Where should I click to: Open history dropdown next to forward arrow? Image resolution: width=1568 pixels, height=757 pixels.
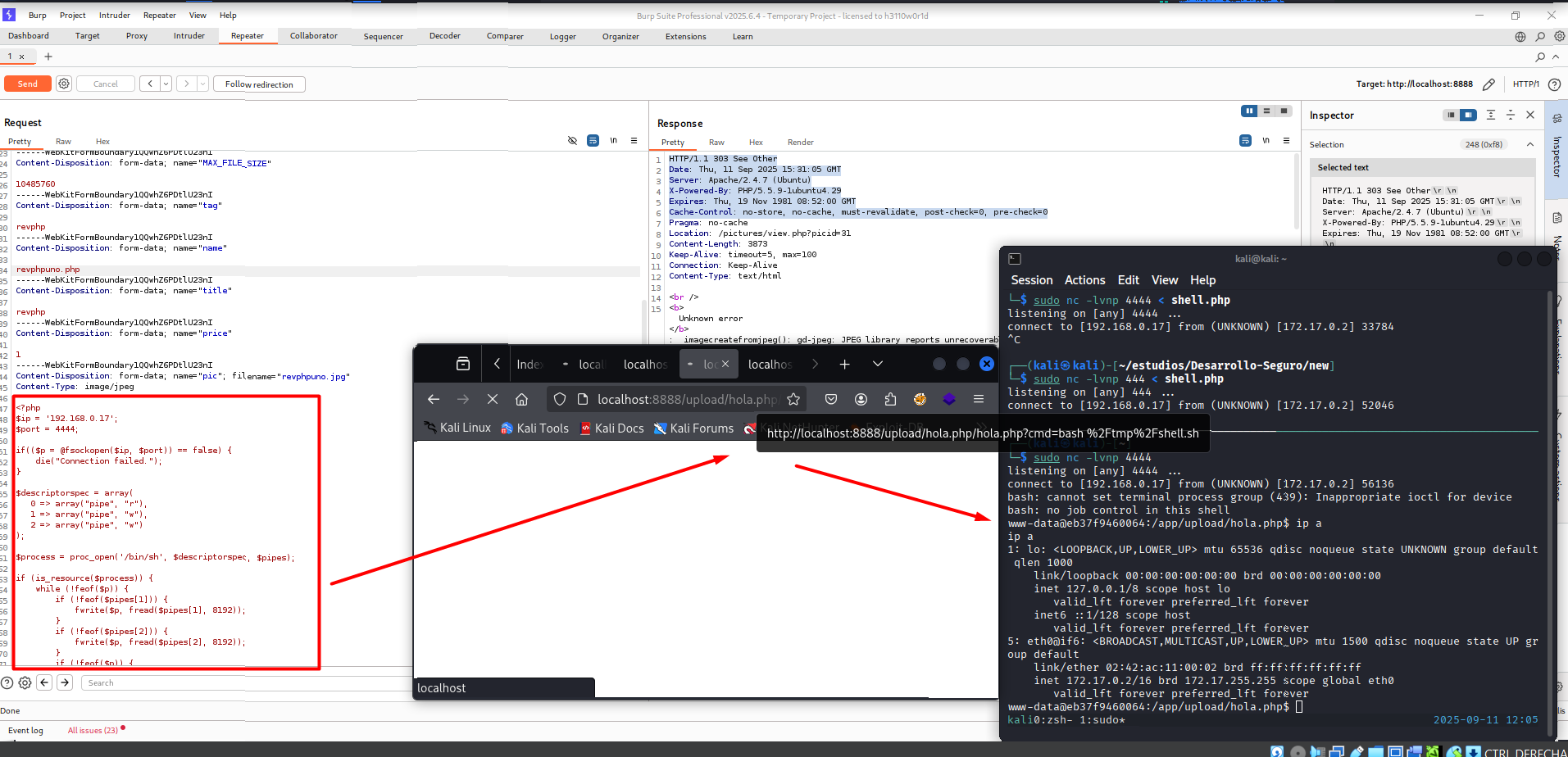coord(202,84)
